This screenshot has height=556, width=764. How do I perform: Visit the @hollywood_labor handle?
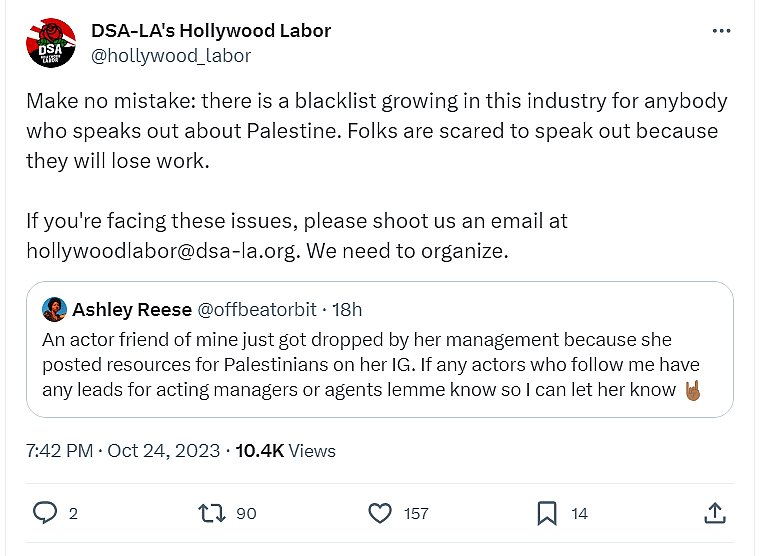pyautogui.click(x=171, y=56)
